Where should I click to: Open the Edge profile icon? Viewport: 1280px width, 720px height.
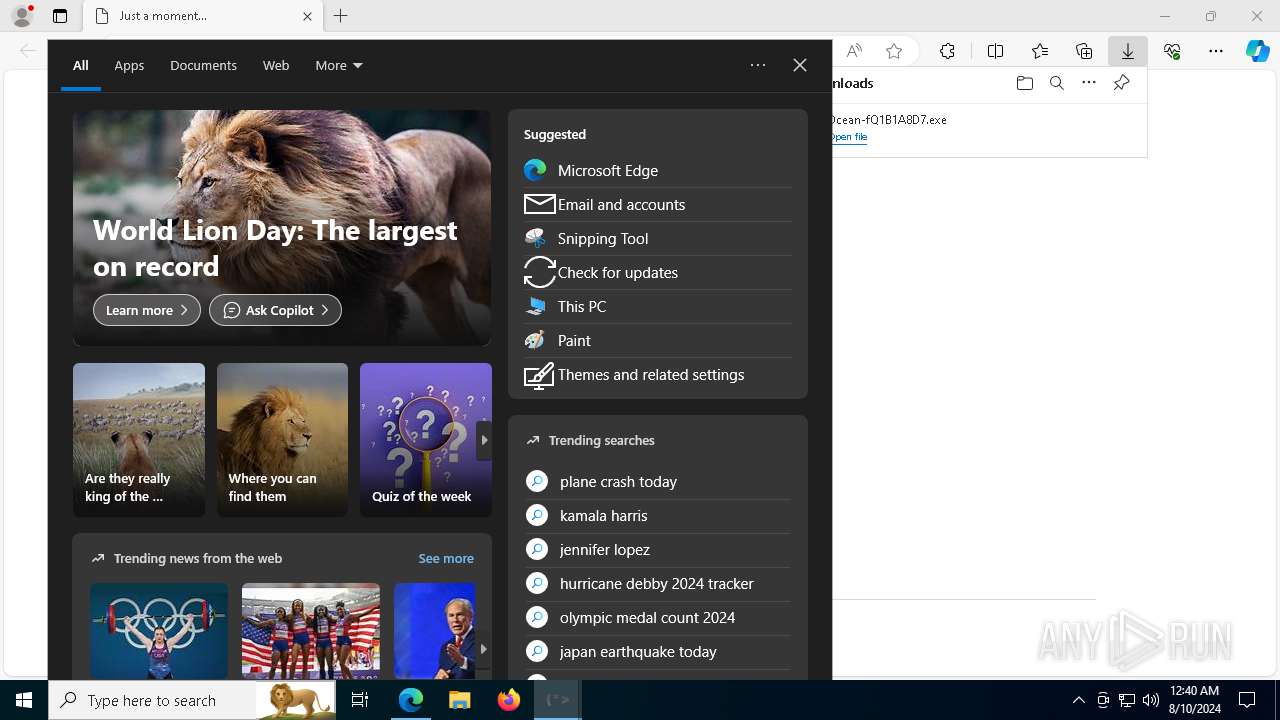[22, 16]
